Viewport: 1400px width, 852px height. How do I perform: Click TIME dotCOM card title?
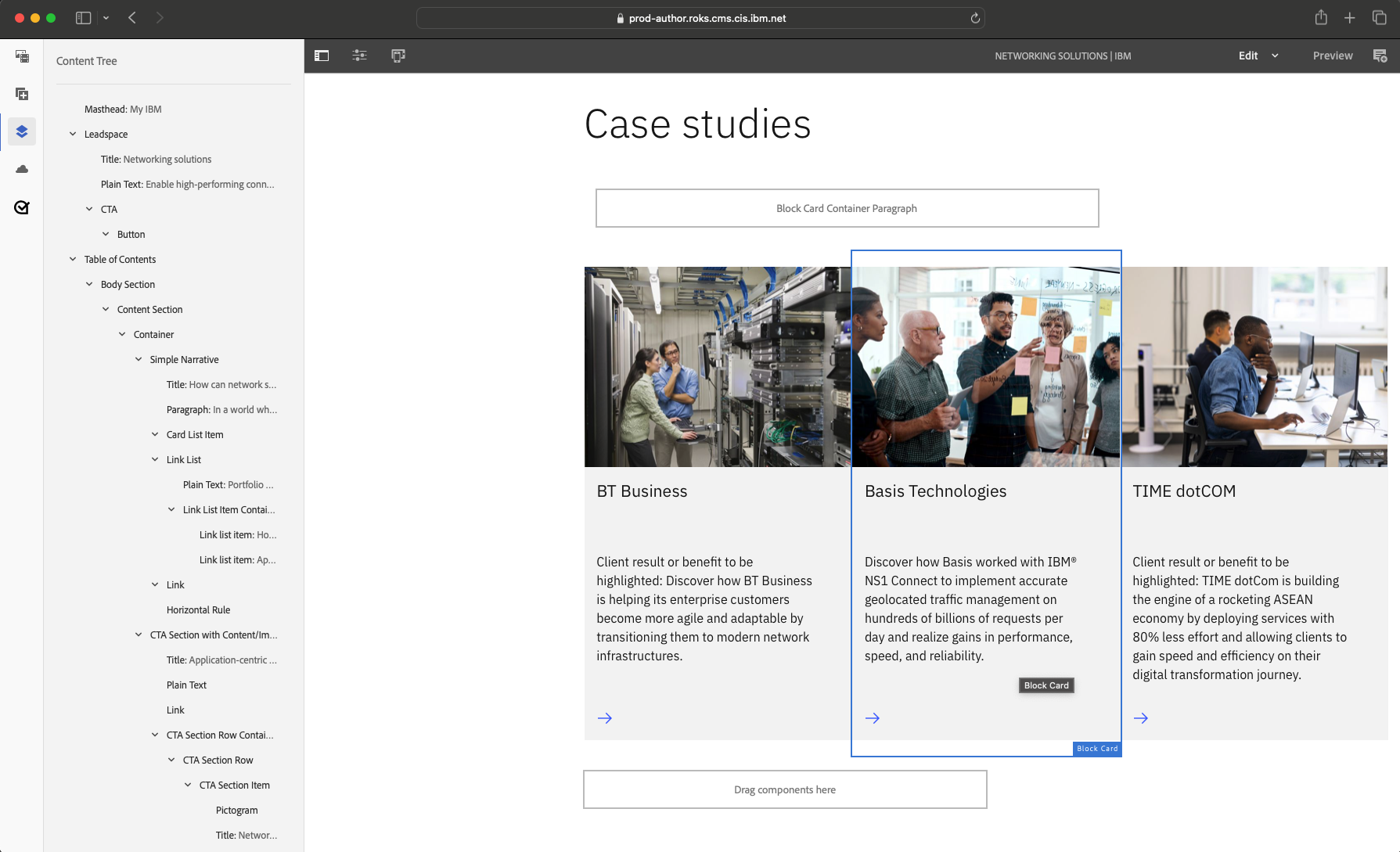pos(1184,491)
